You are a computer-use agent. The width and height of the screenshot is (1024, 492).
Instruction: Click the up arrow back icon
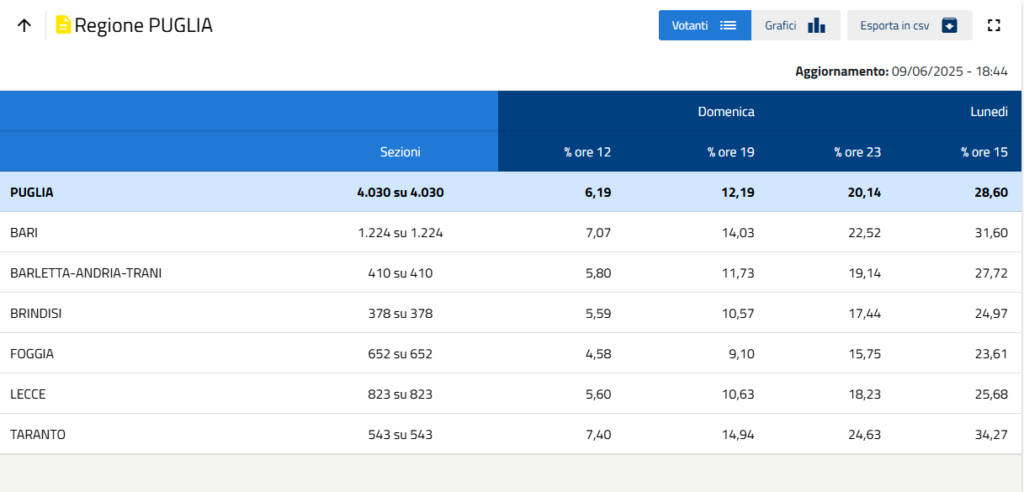click(x=24, y=26)
